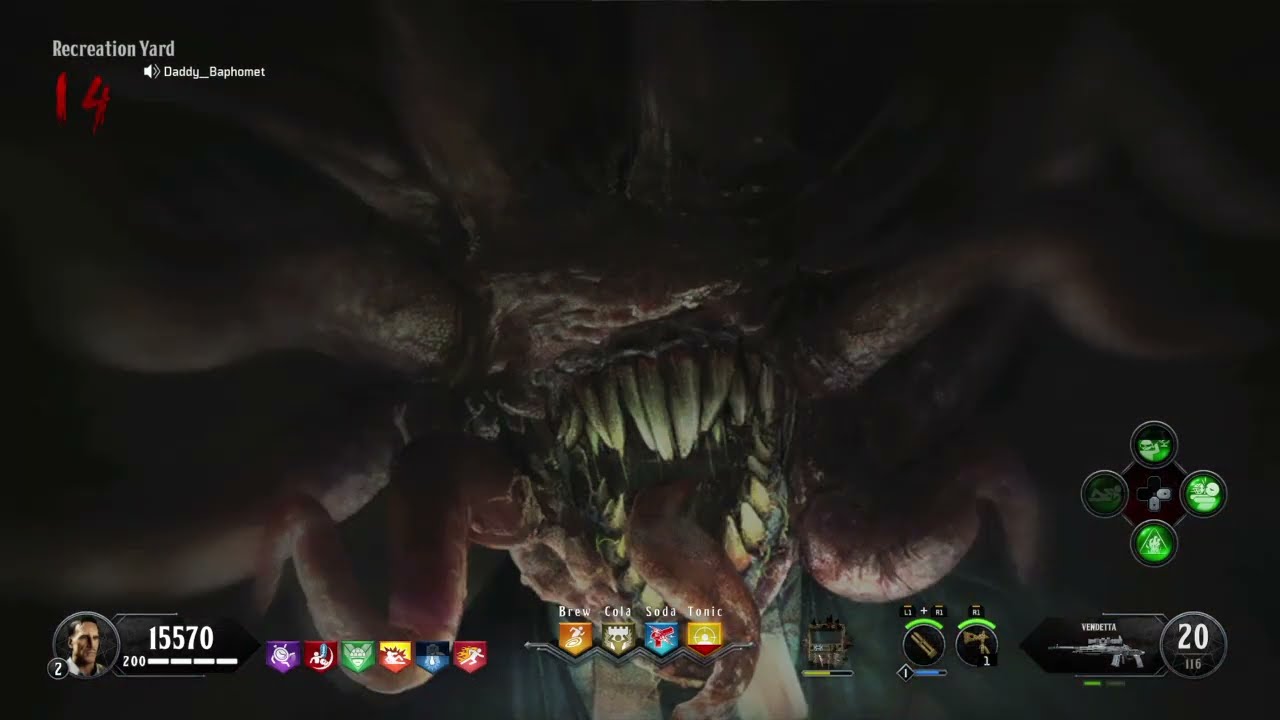
Task: Click the score value "15570"
Action: click(x=181, y=638)
